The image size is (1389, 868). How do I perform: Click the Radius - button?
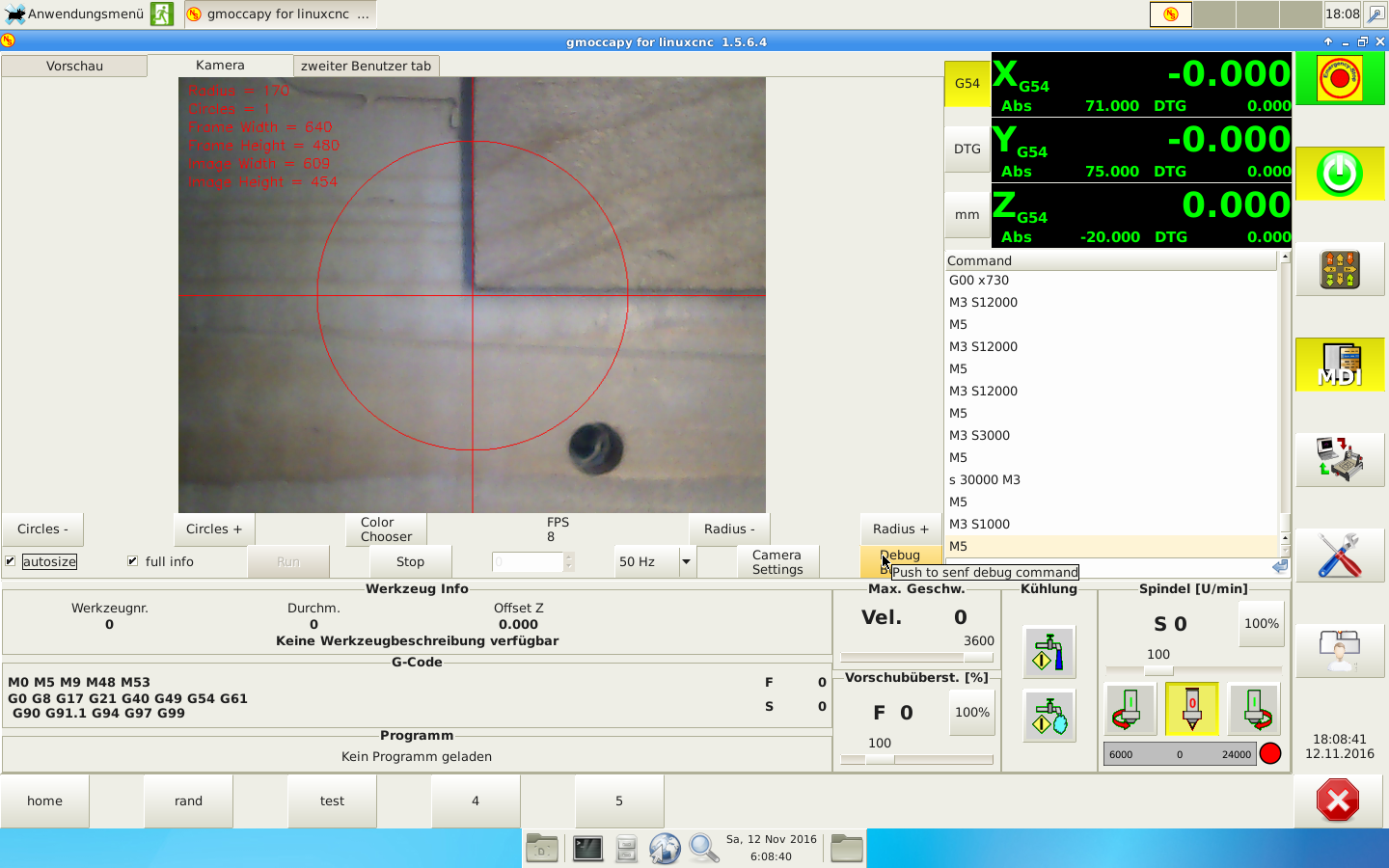coord(729,529)
